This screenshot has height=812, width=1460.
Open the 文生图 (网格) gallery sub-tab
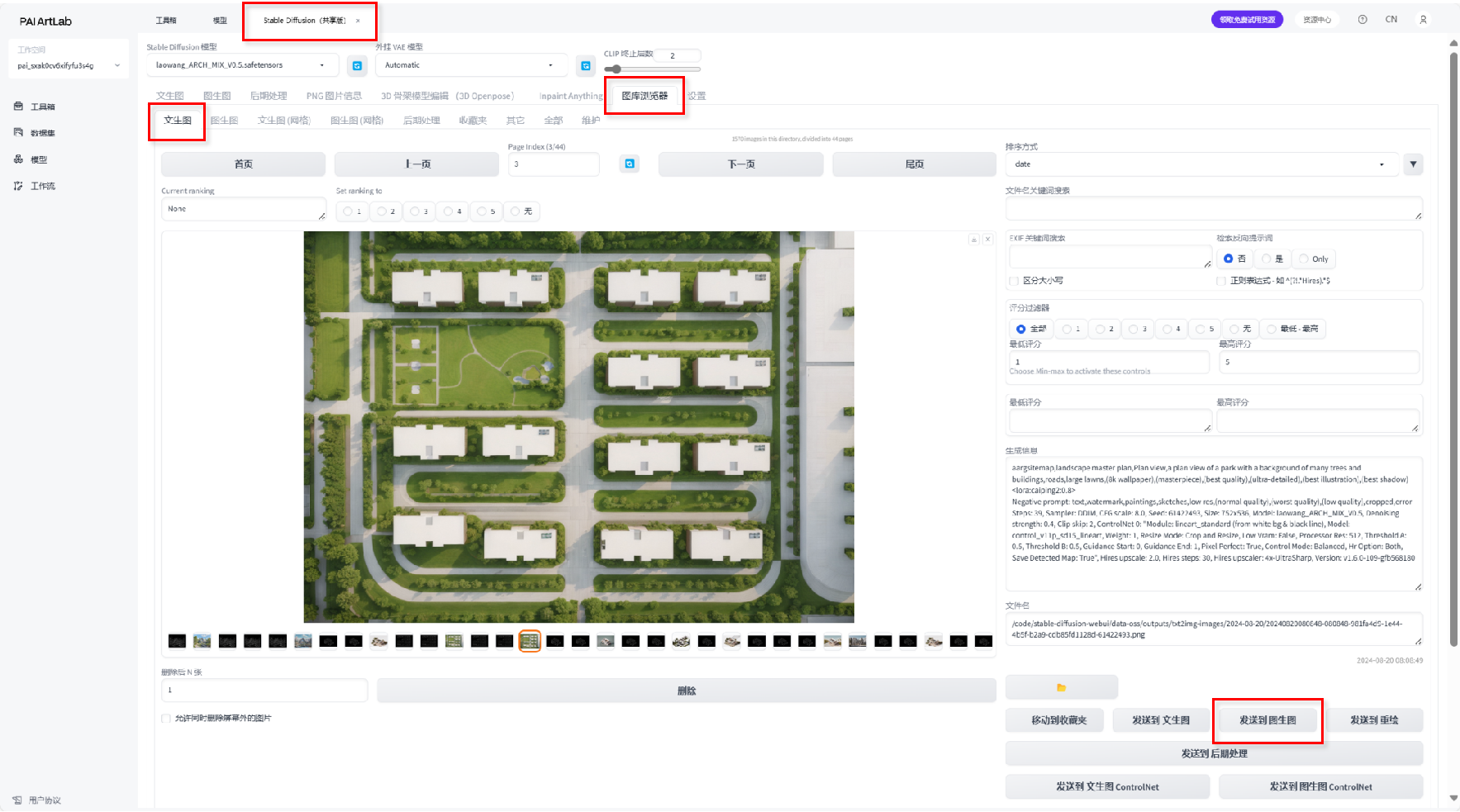[x=284, y=121]
